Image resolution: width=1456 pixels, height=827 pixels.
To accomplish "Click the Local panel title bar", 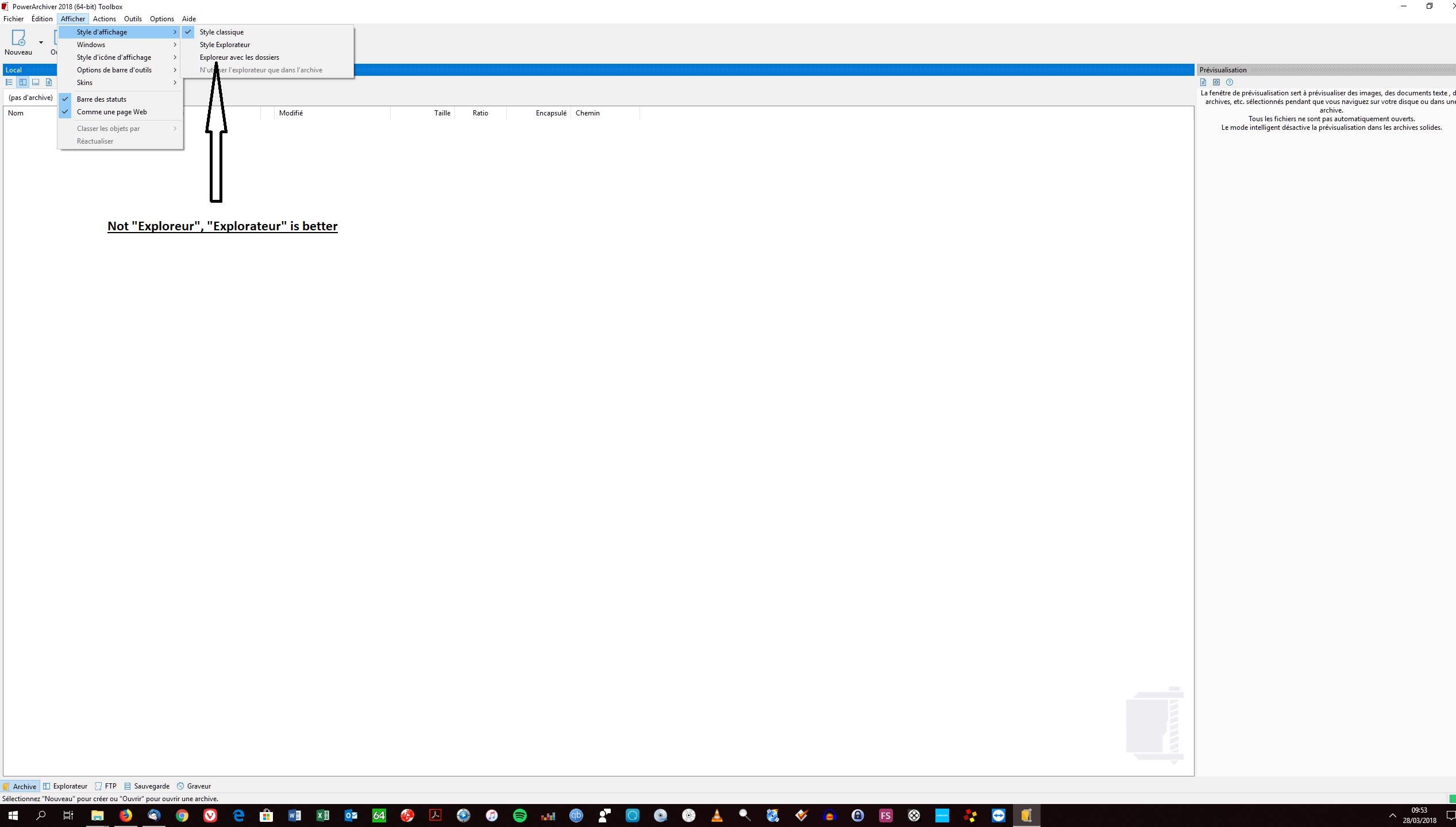I will tap(599, 70).
